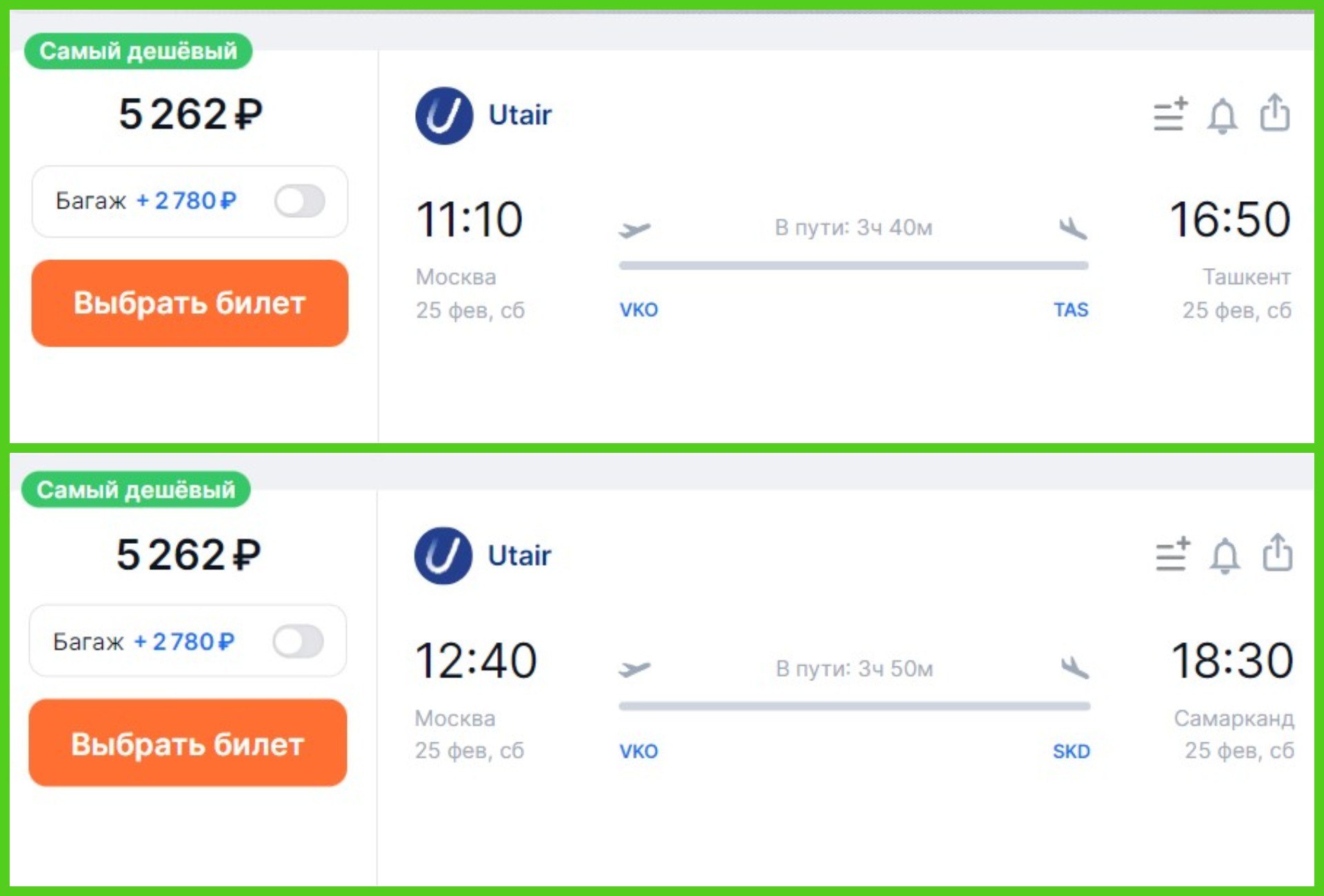
Task: Click the SKD airport code
Action: coord(1071,751)
